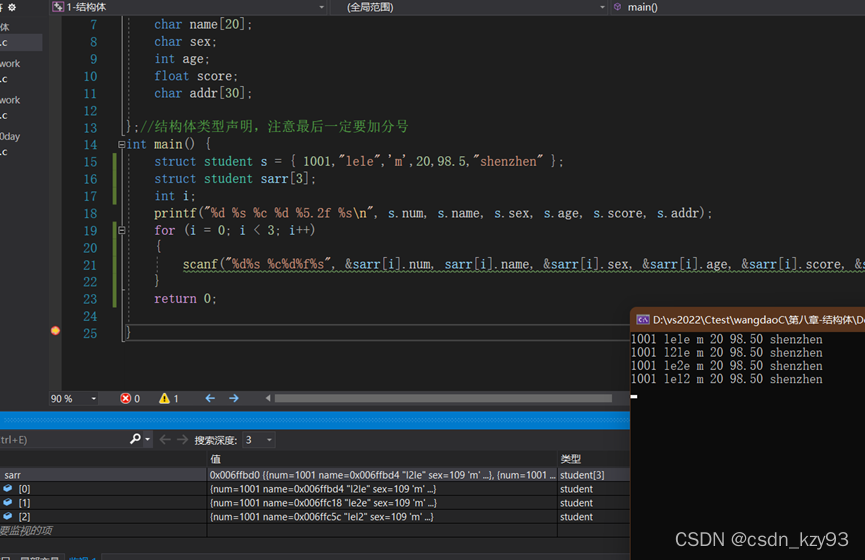Navigate forward with the blue right arrow
Viewport: 865px width, 560px height.
[x=234, y=398]
